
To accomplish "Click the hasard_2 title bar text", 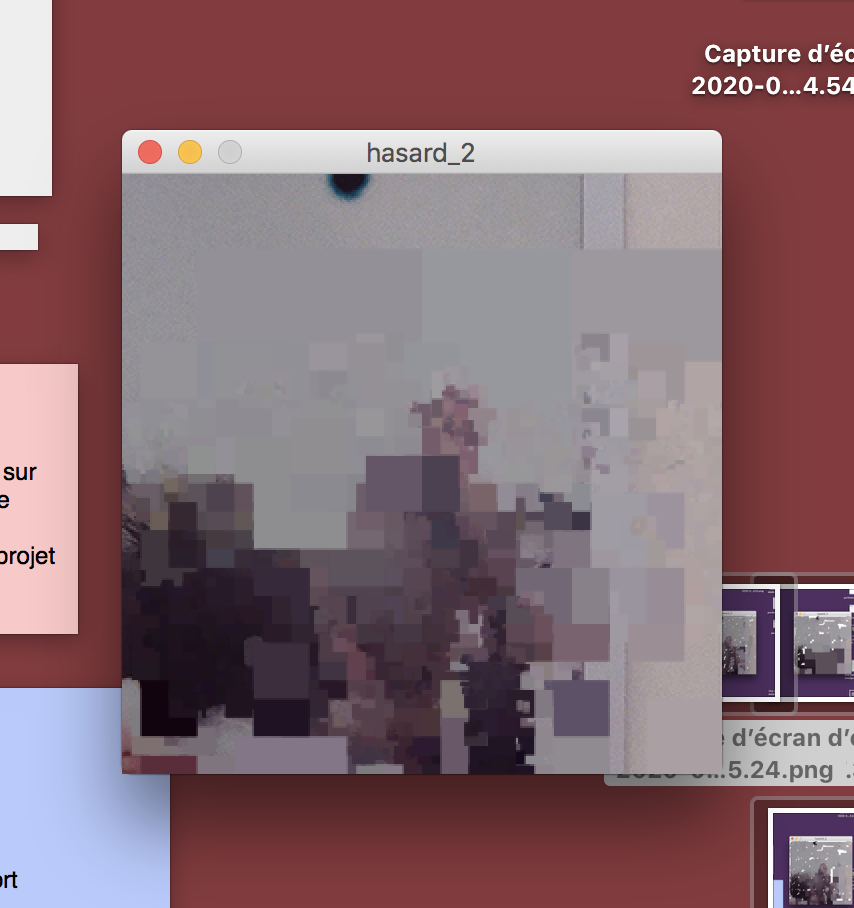I will [x=420, y=152].
